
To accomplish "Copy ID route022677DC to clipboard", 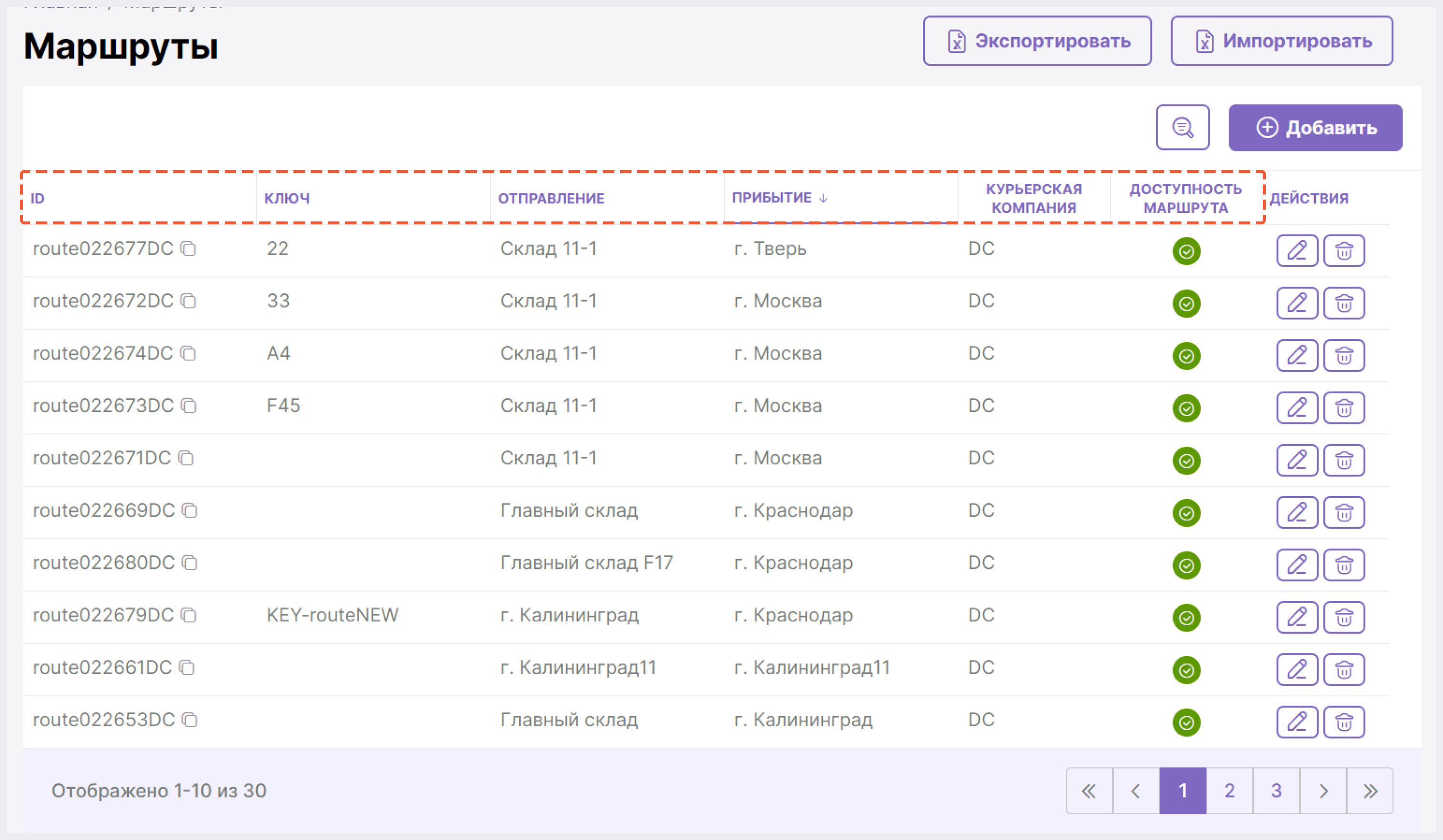I will tap(189, 249).
